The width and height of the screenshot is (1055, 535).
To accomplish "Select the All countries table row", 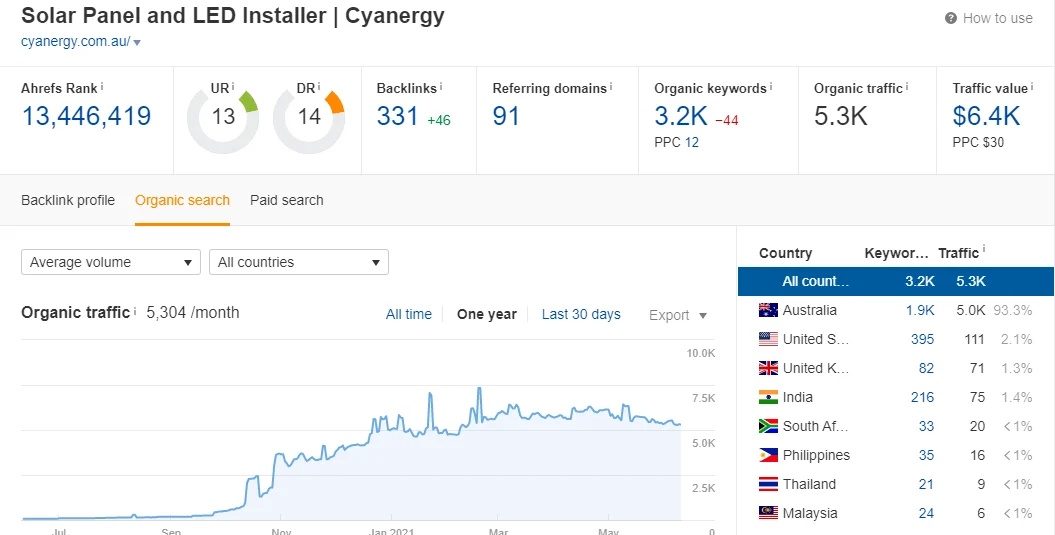I will tap(896, 281).
